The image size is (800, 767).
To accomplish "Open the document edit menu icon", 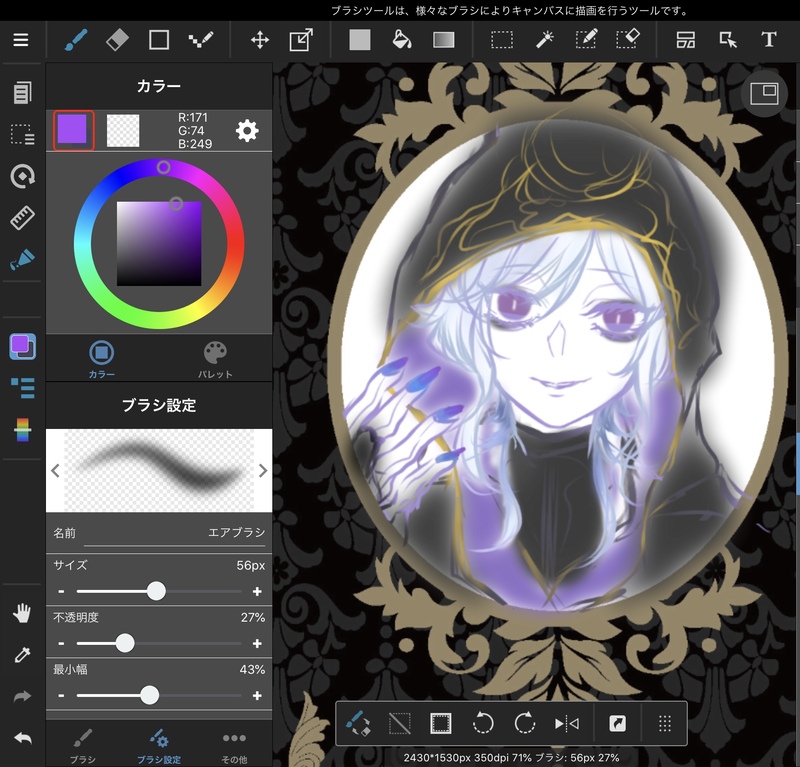I will click(x=22, y=92).
